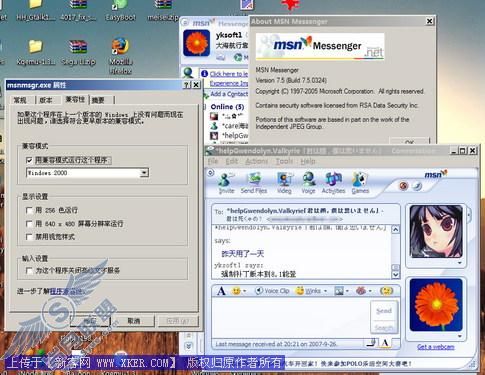Toggle the input settings advanced text services checkbox
The image size is (485, 375).
pyautogui.click(x=29, y=270)
